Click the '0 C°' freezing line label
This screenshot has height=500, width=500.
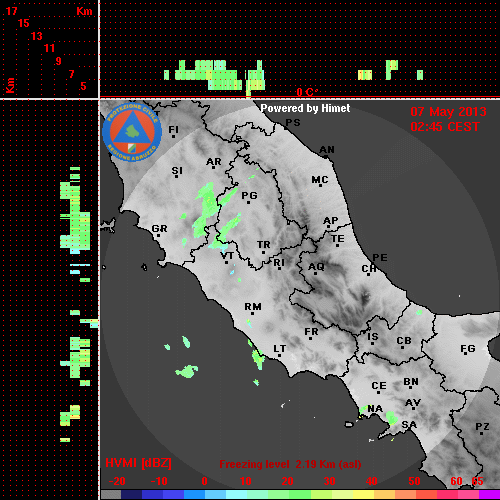tap(307, 92)
